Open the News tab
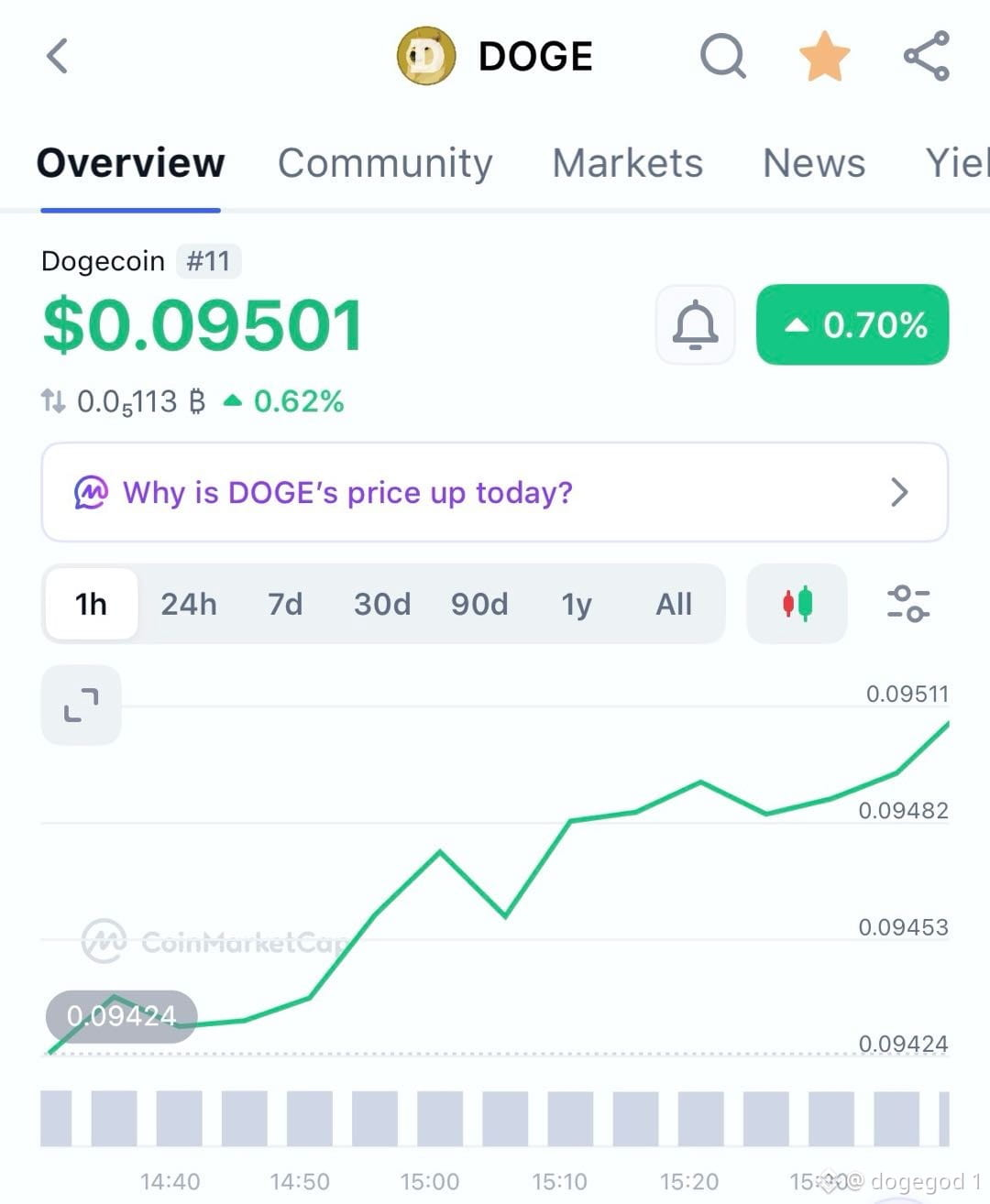Image resolution: width=990 pixels, height=1204 pixels. 814,163
